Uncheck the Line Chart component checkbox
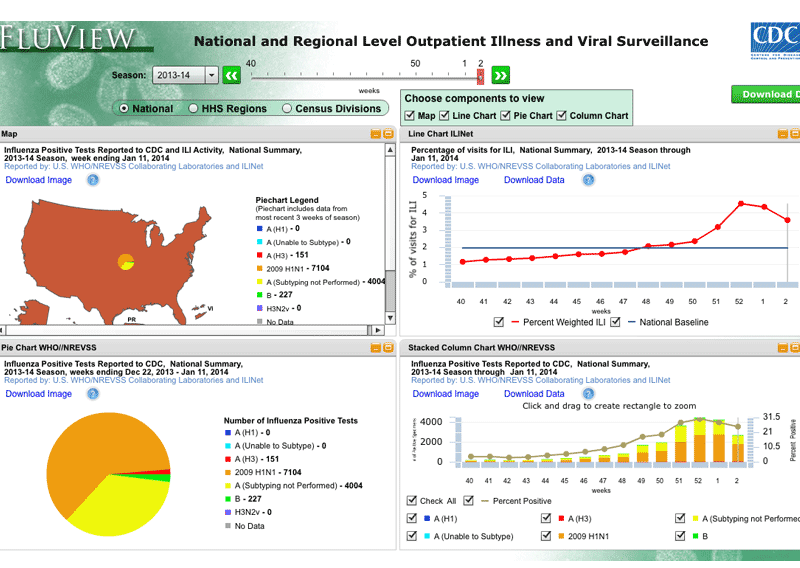Image resolution: width=800 pixels, height=568 pixels. coord(444,116)
